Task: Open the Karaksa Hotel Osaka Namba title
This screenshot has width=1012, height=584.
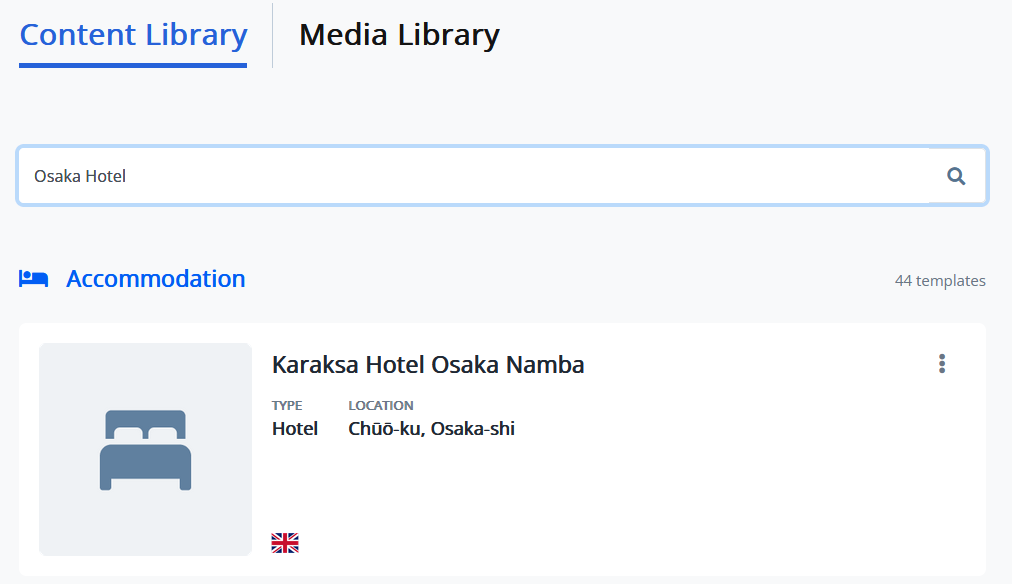Action: coord(428,365)
